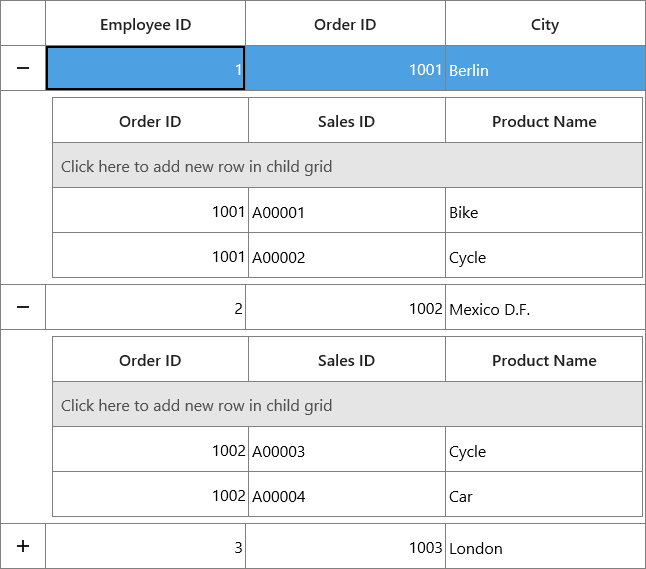Select Sales ID A00004 cell
The width and height of the screenshot is (646, 569).
[x=346, y=494]
